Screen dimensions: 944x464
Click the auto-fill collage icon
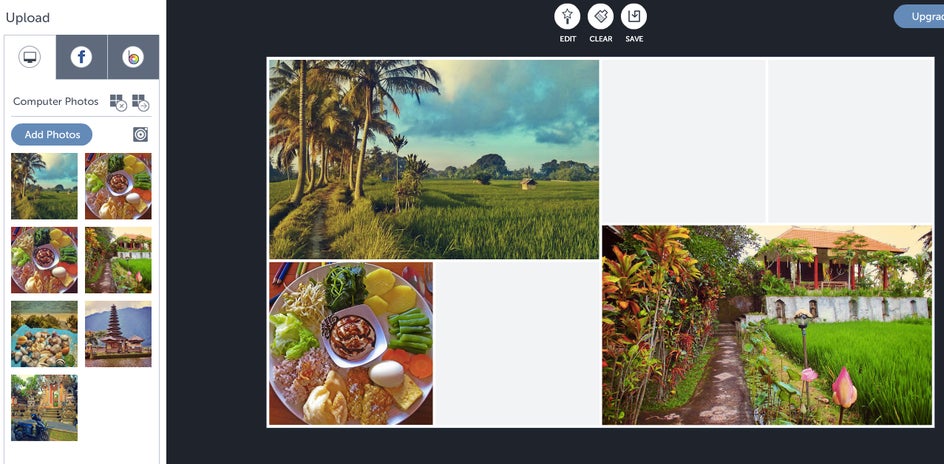[140, 102]
